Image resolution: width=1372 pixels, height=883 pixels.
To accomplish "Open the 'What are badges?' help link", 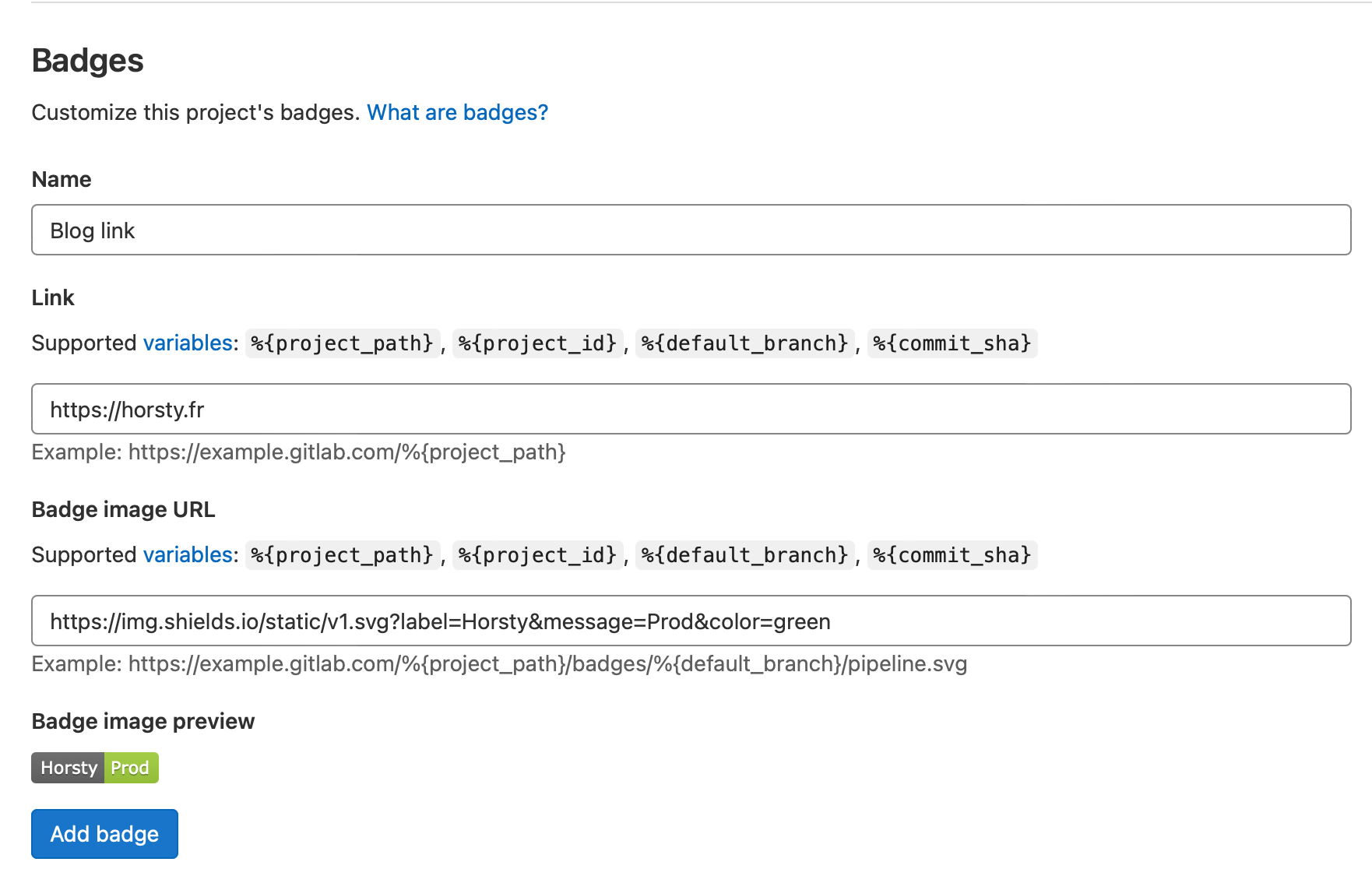I will click(457, 112).
